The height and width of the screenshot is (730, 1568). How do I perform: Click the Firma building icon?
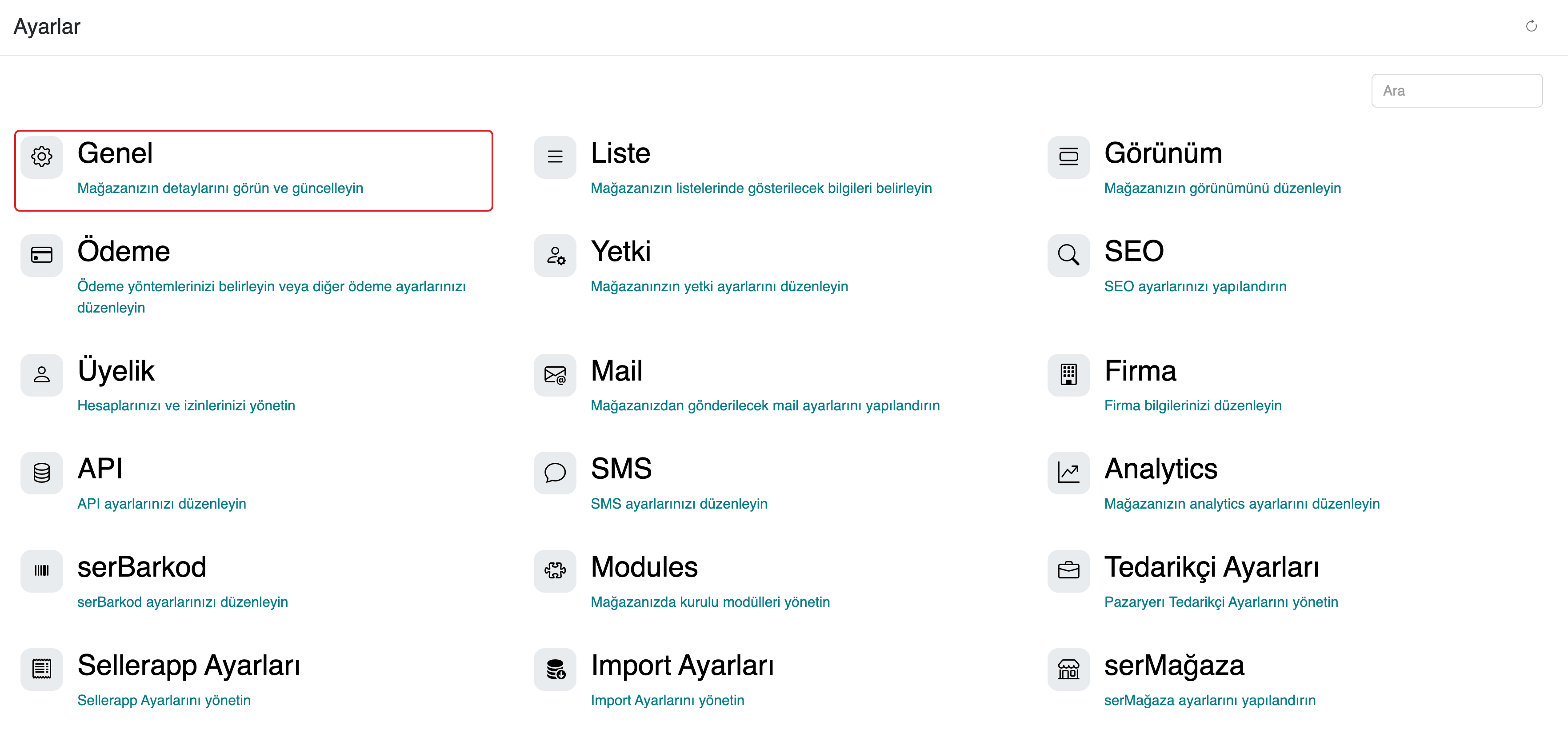(x=1068, y=375)
